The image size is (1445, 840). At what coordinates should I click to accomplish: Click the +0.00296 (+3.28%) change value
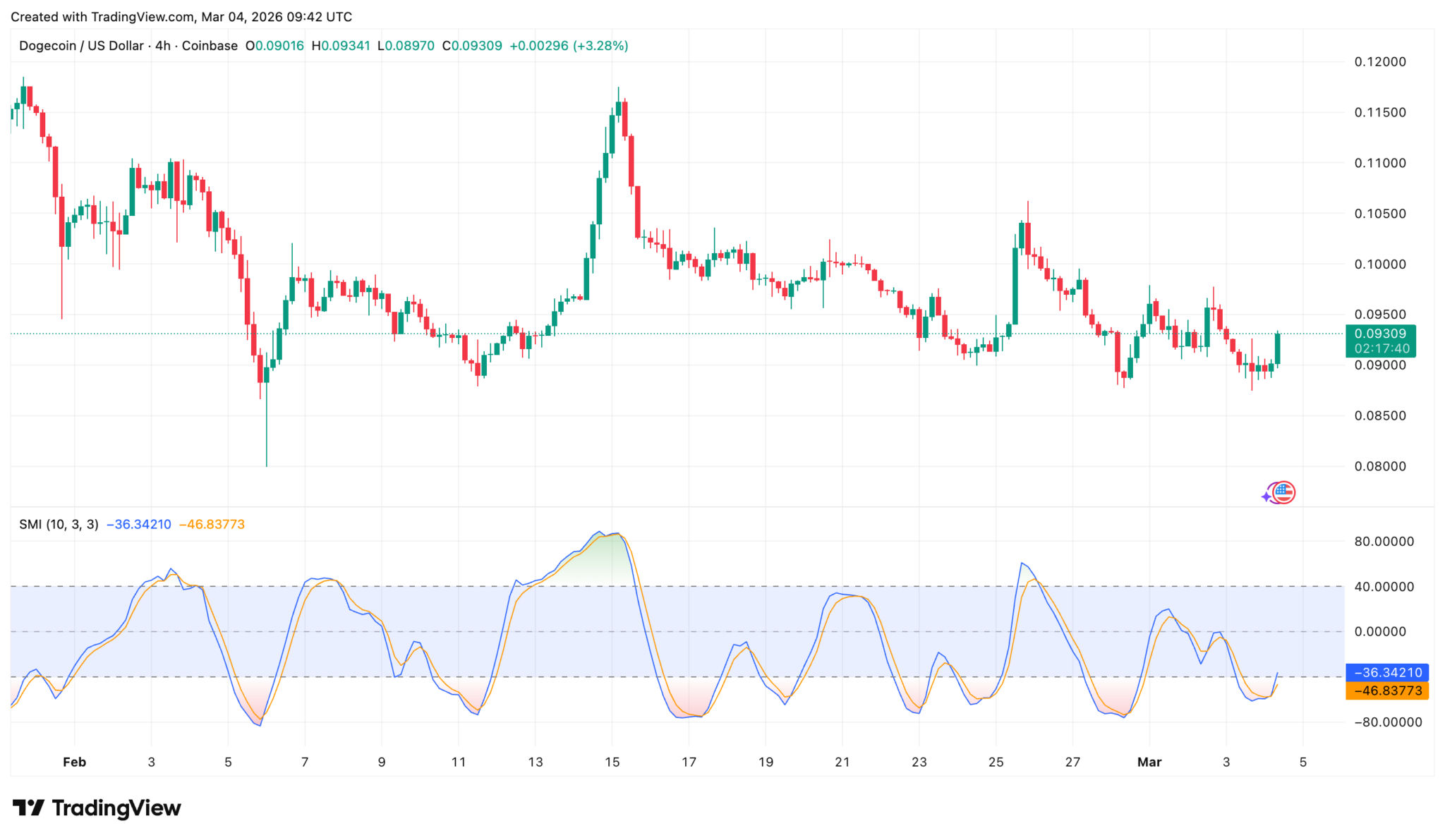pos(568,46)
